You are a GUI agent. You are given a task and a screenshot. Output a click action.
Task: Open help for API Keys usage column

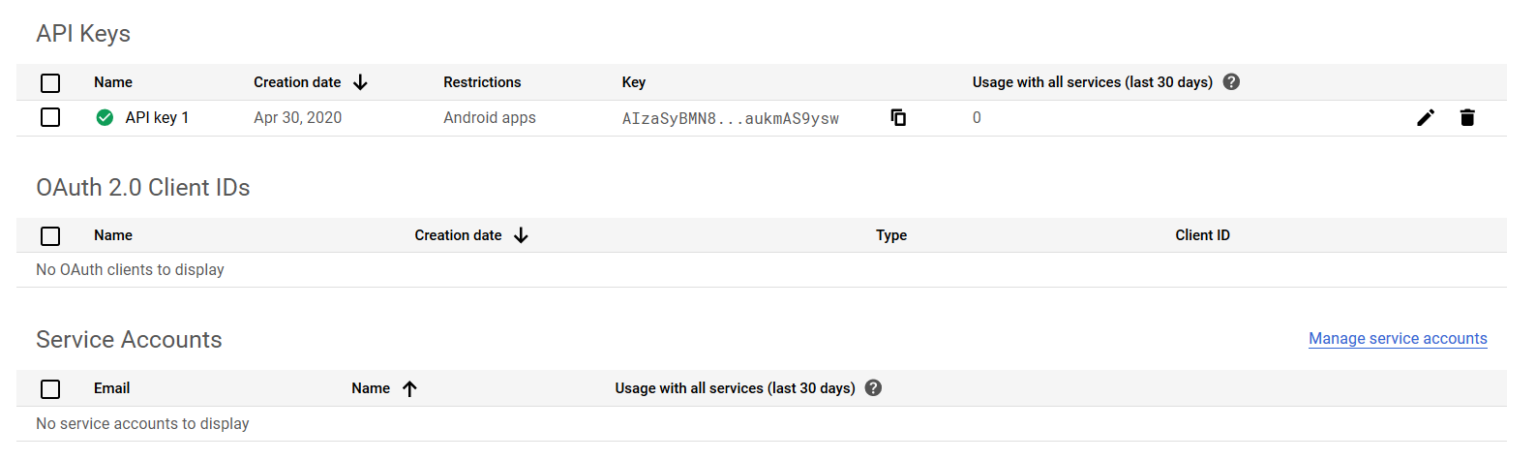coord(1232,82)
